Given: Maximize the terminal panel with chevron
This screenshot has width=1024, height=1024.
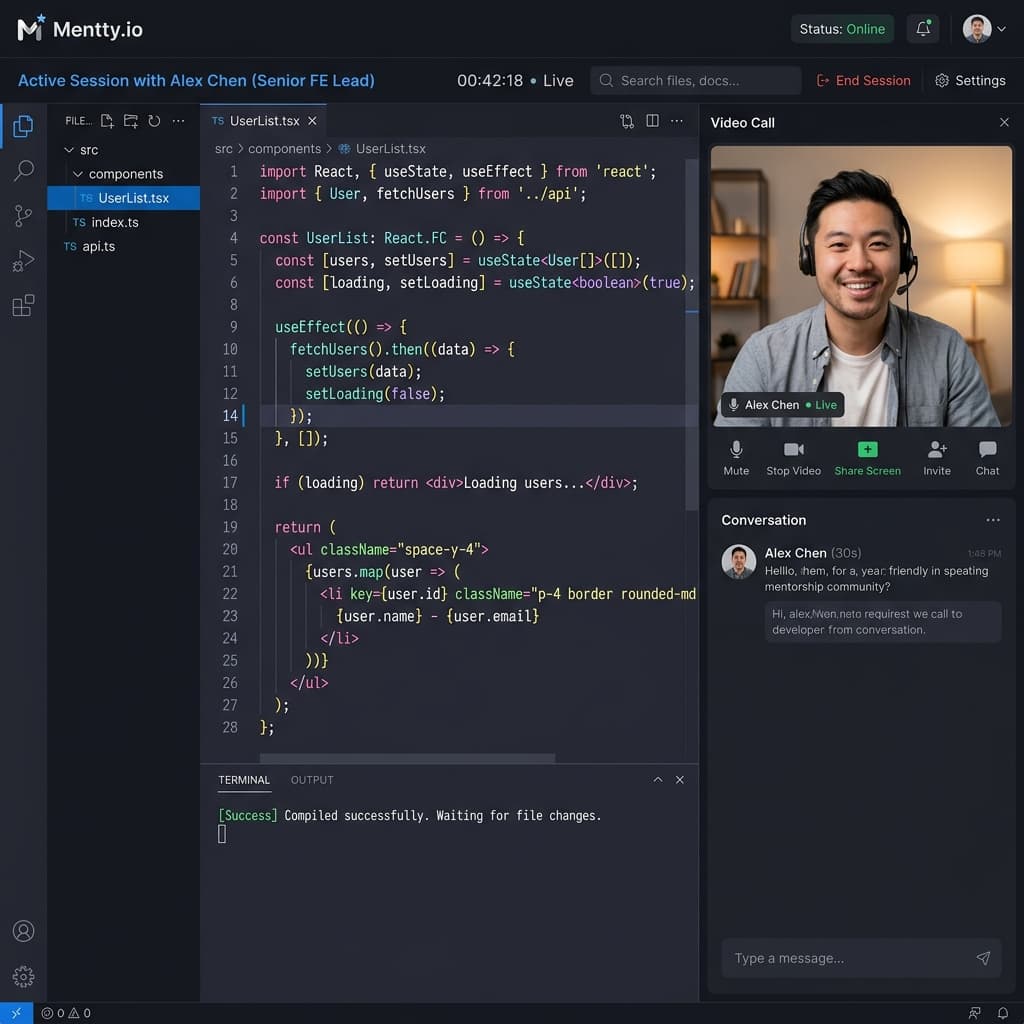Looking at the screenshot, I should pyautogui.click(x=658, y=780).
